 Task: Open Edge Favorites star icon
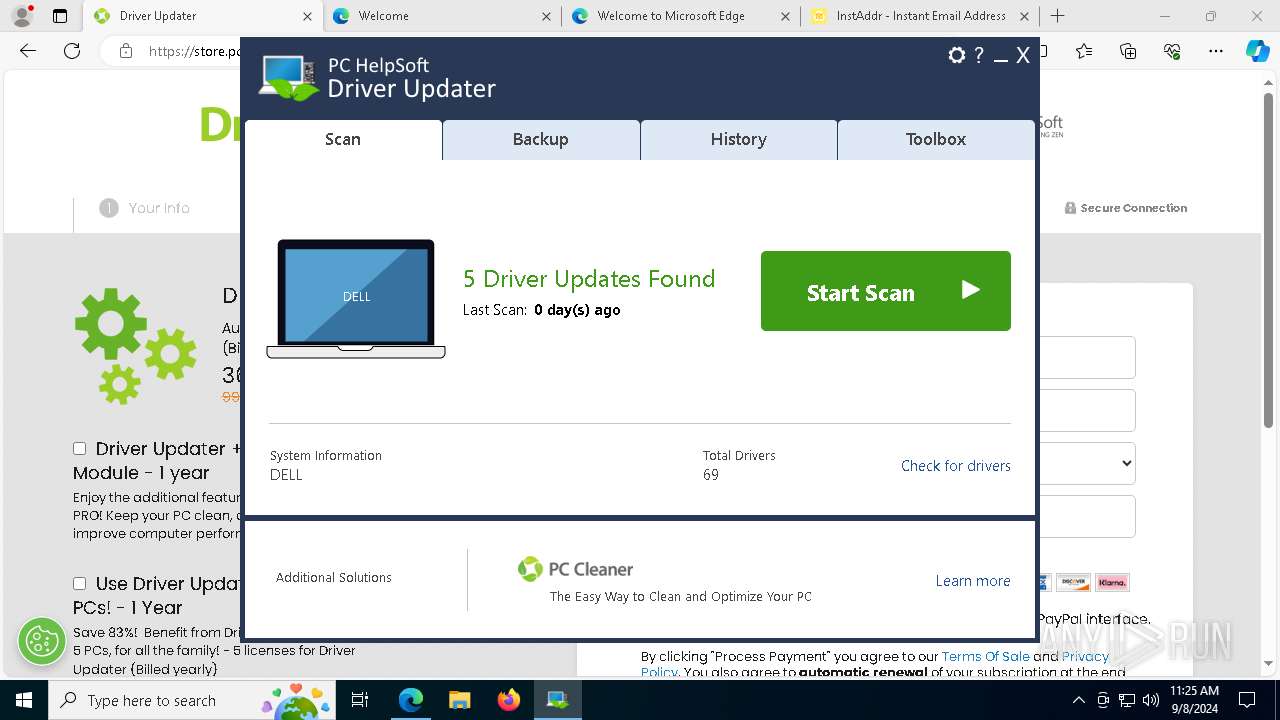[1084, 52]
